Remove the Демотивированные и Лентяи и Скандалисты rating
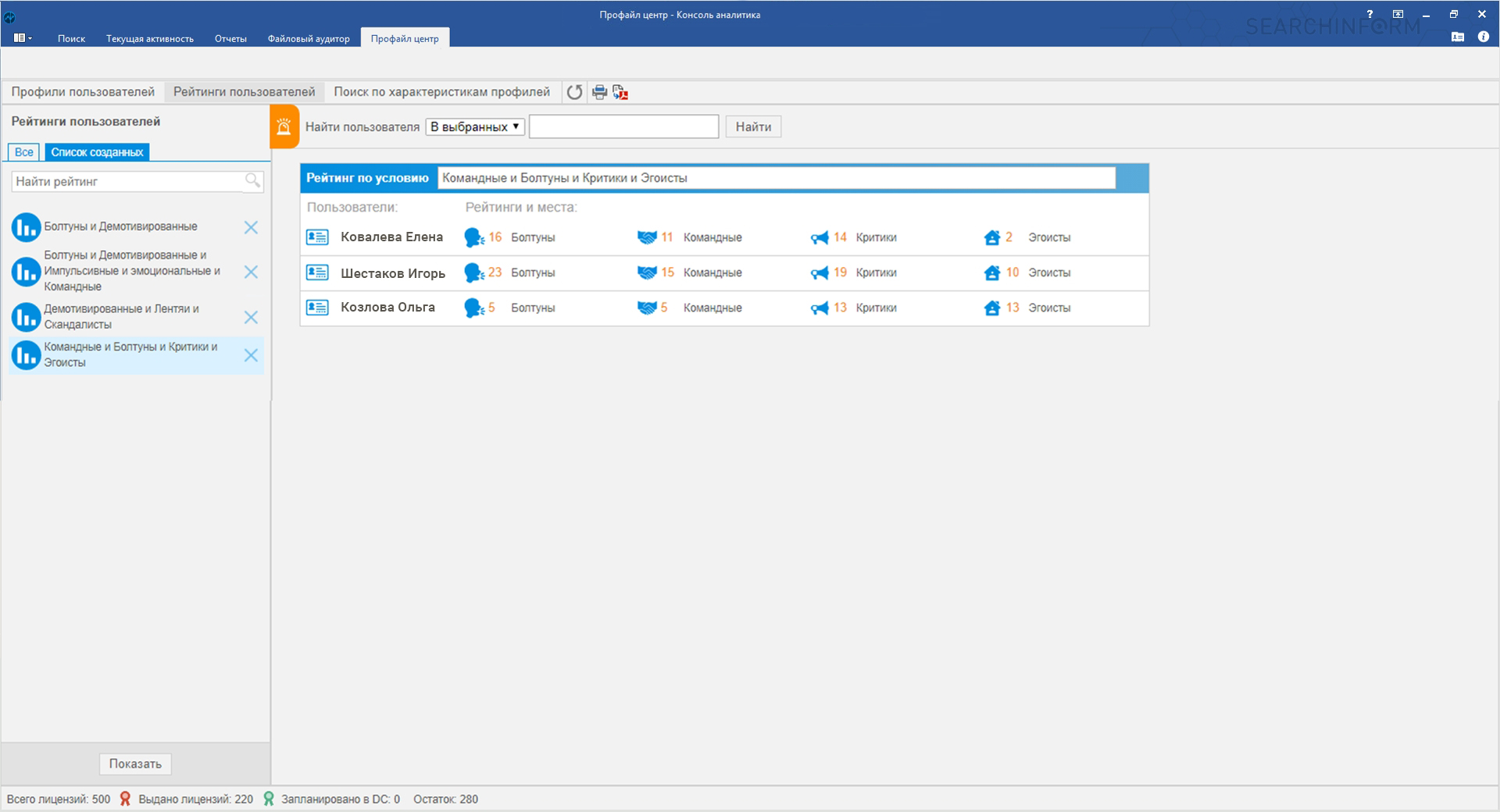 click(x=251, y=317)
